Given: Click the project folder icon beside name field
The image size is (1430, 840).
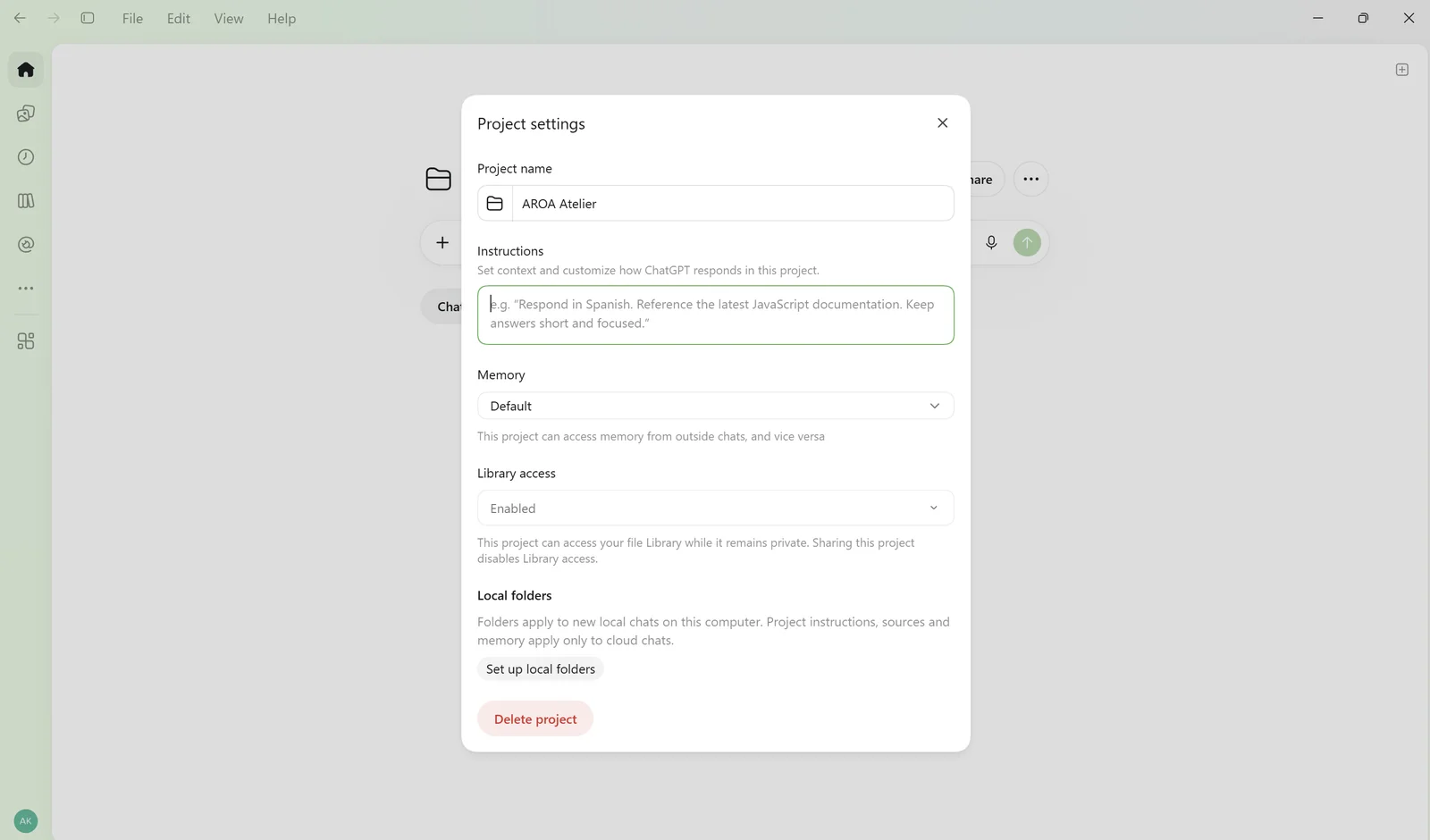Looking at the screenshot, I should point(495,204).
